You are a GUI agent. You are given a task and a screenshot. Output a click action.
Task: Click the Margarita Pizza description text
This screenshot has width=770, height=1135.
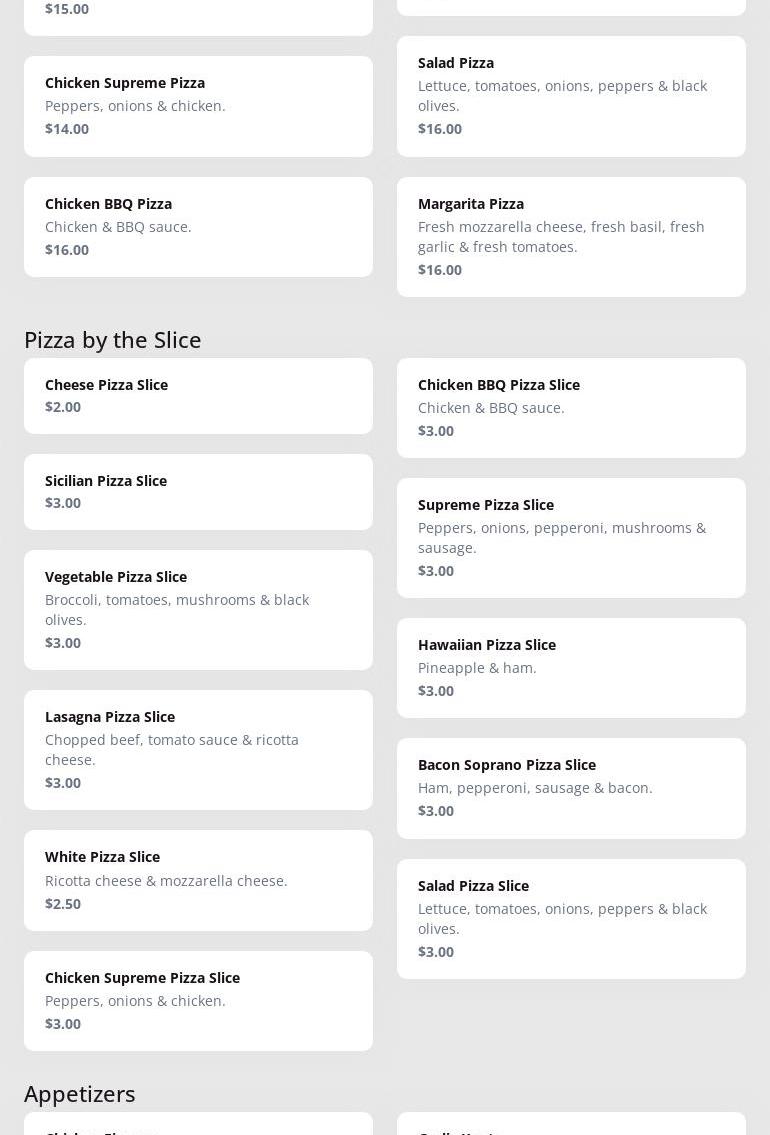[x=561, y=237]
